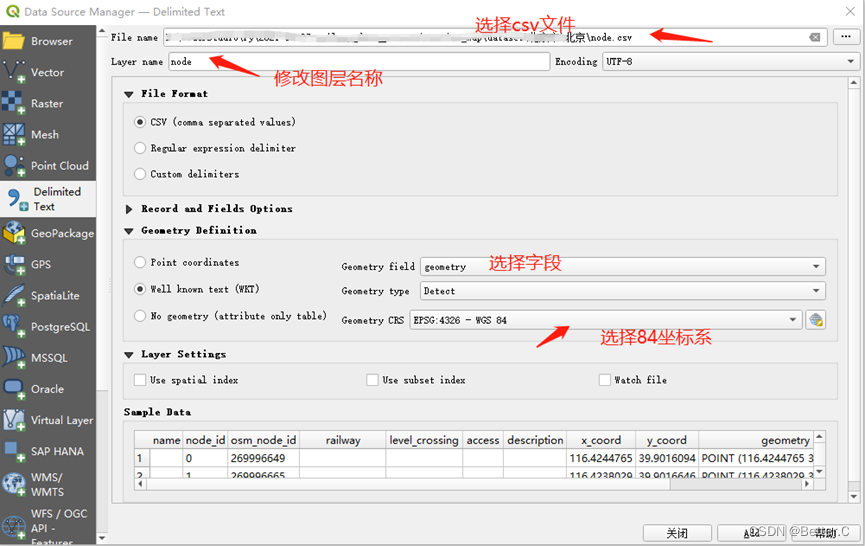865x546 pixels.
Task: Choose Point coordinates geometry option
Action: [140, 262]
